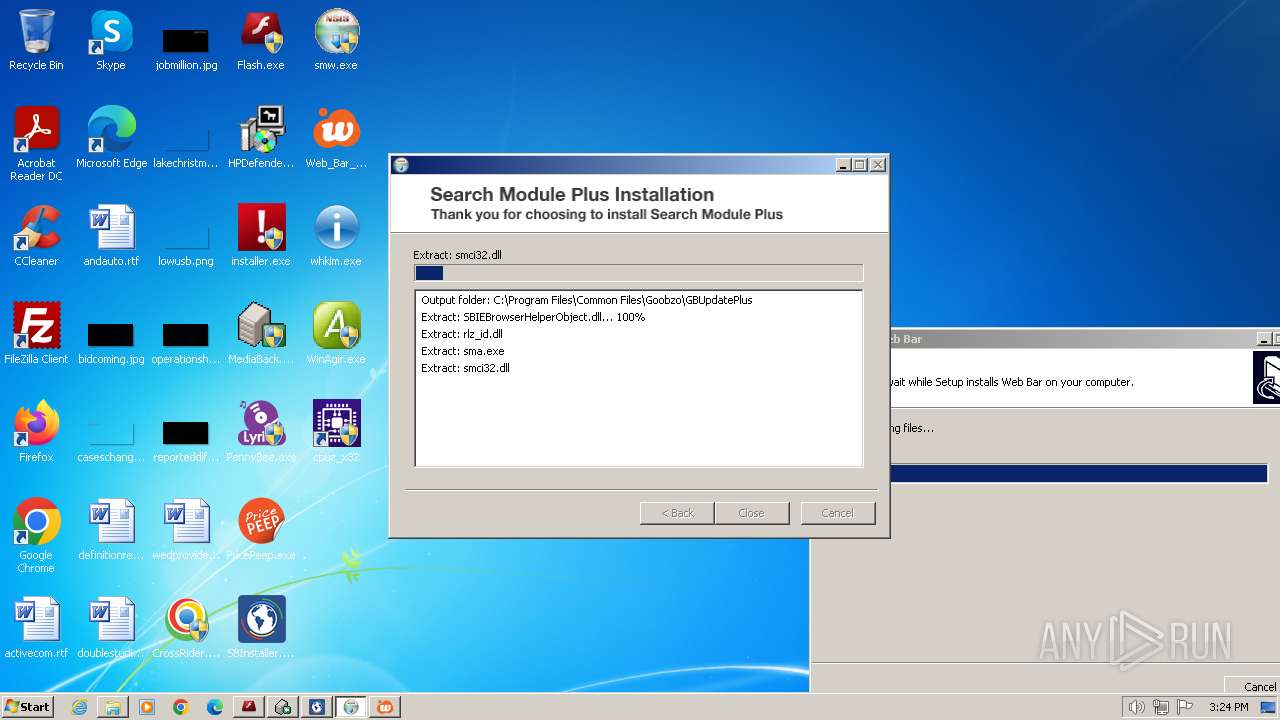This screenshot has height=720, width=1280.
Task: Open Acrobat Reader DC shortcut
Action: tap(36, 144)
